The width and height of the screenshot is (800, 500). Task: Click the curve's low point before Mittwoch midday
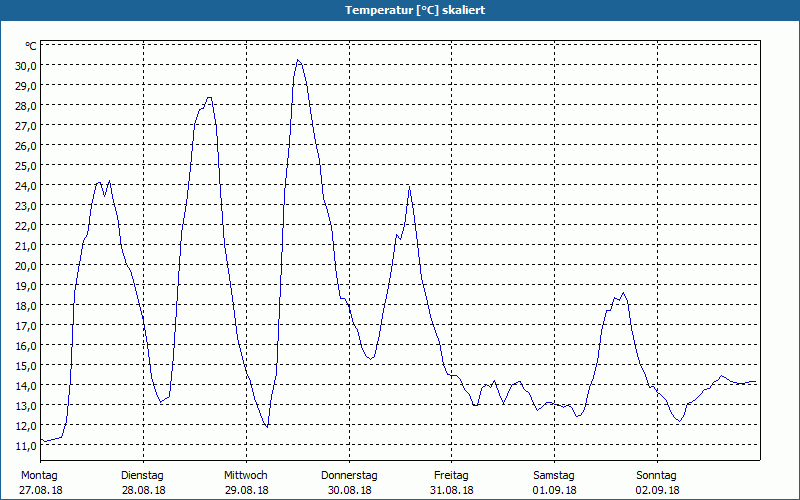point(267,427)
